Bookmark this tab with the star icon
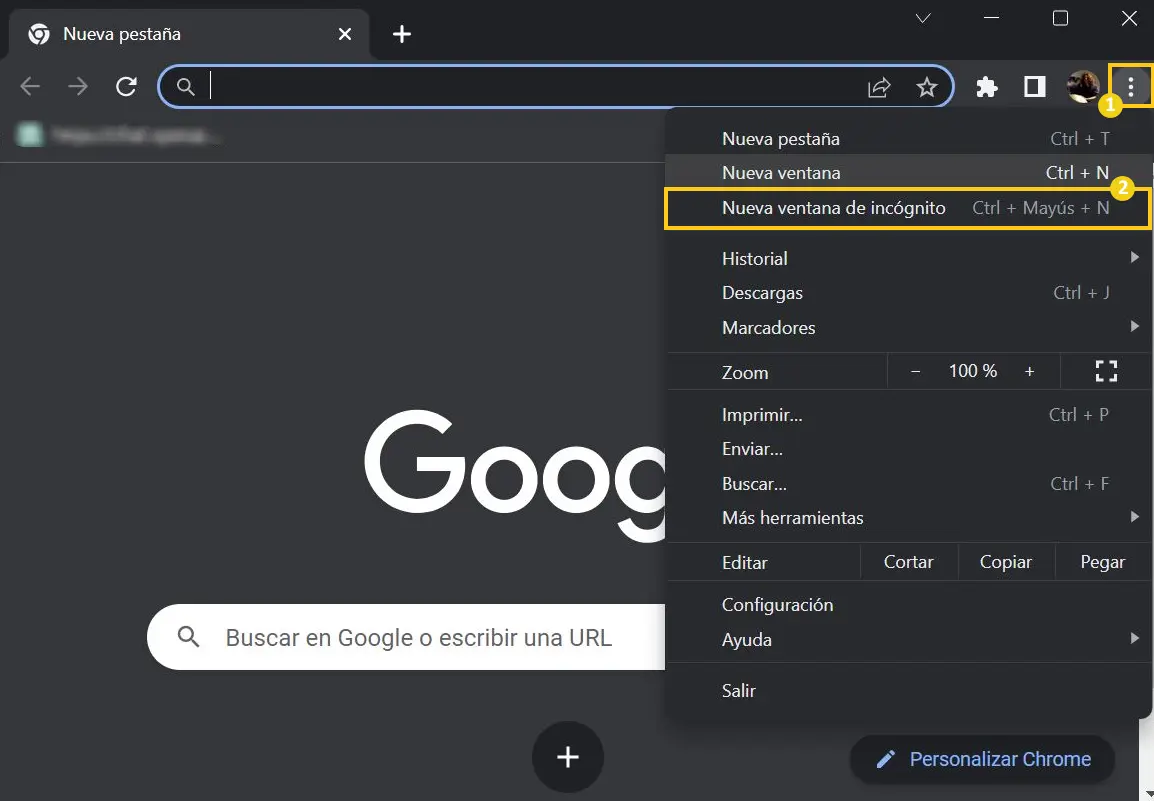The width and height of the screenshot is (1154, 801). (927, 88)
